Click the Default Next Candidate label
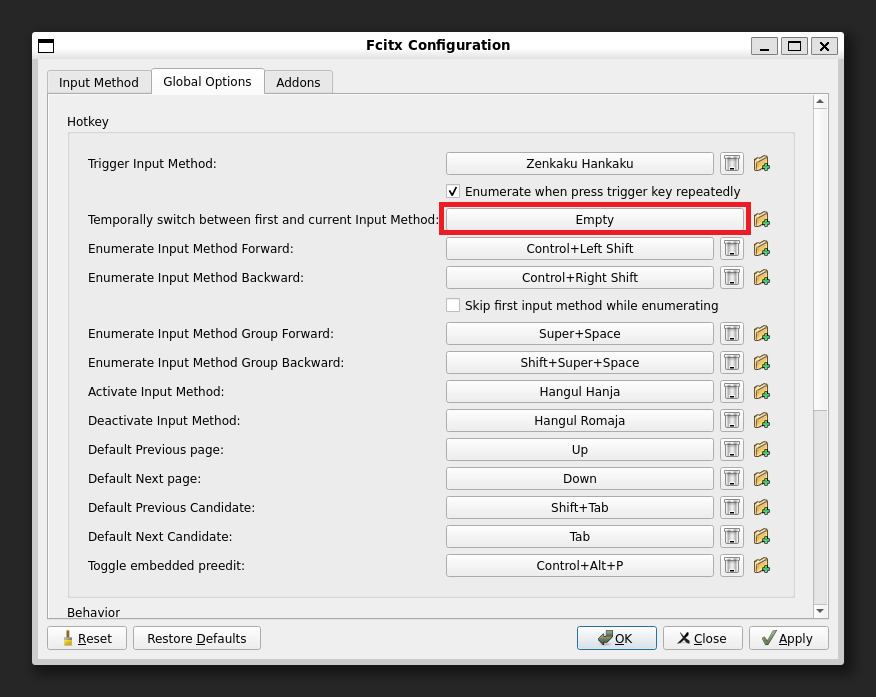Viewport: 876px width, 697px height. 160,537
